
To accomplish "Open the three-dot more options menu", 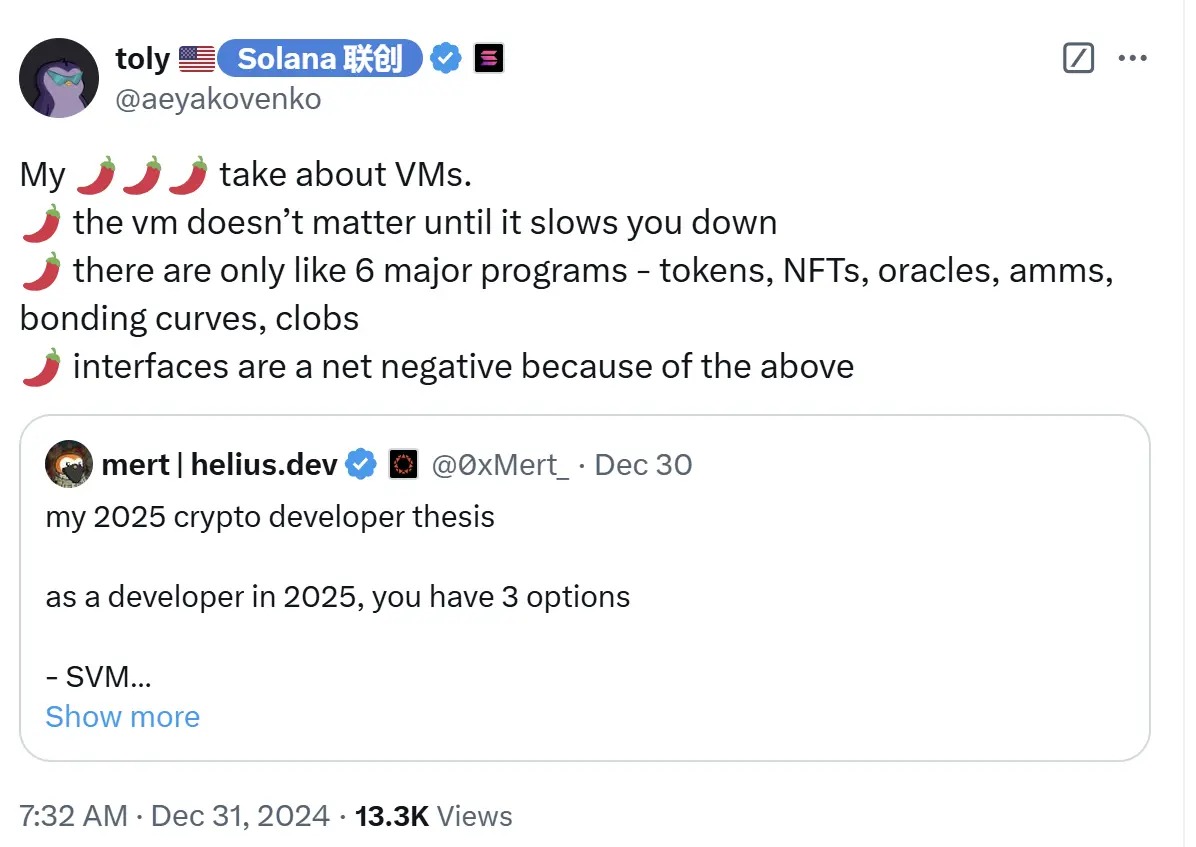I will coord(1132,58).
